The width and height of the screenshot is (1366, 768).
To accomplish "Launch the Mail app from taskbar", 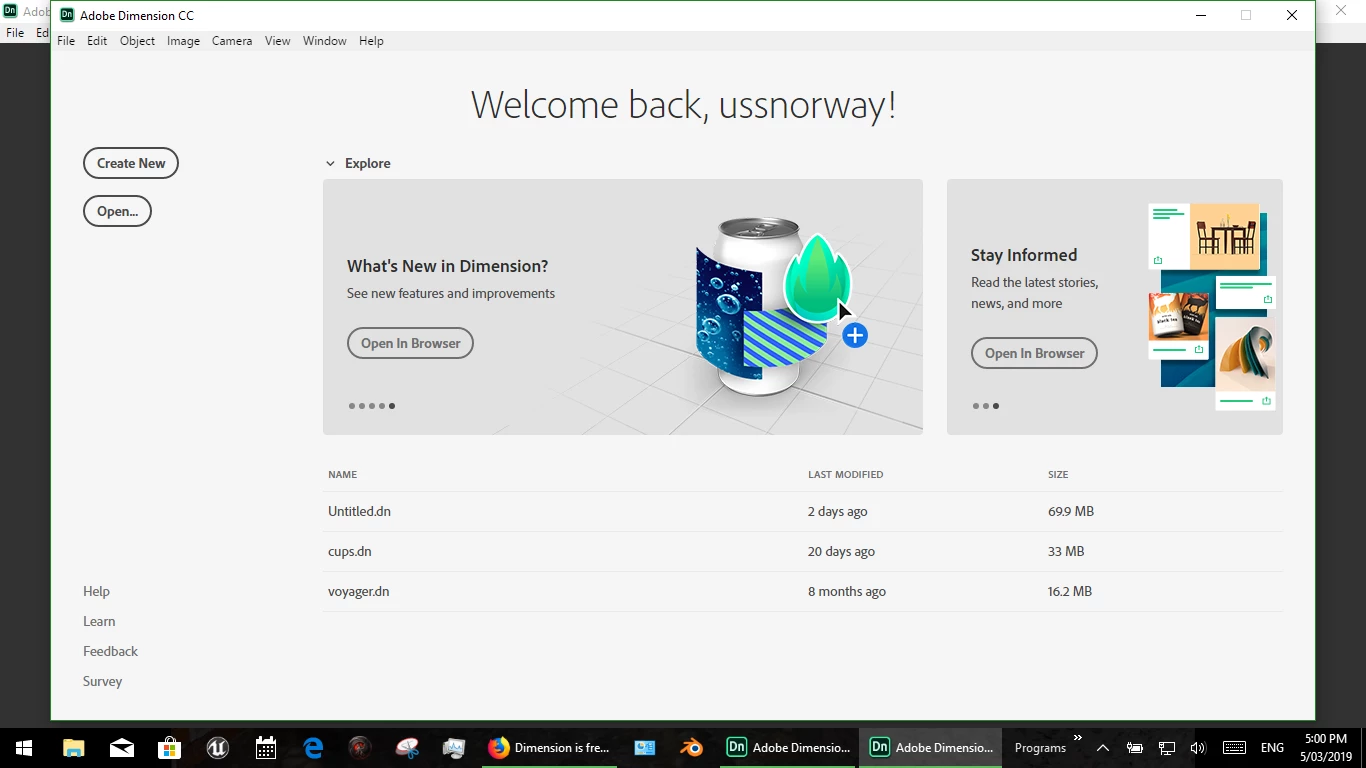I will coord(122,747).
